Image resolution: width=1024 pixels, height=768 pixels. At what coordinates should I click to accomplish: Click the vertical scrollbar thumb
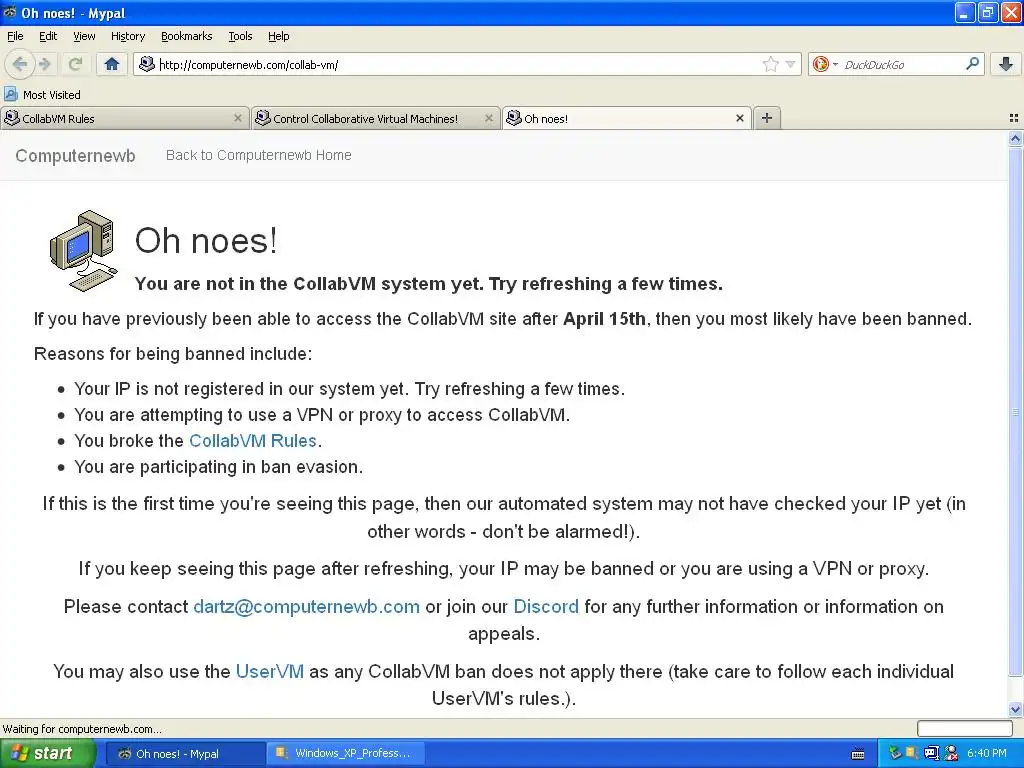pyautogui.click(x=1015, y=411)
